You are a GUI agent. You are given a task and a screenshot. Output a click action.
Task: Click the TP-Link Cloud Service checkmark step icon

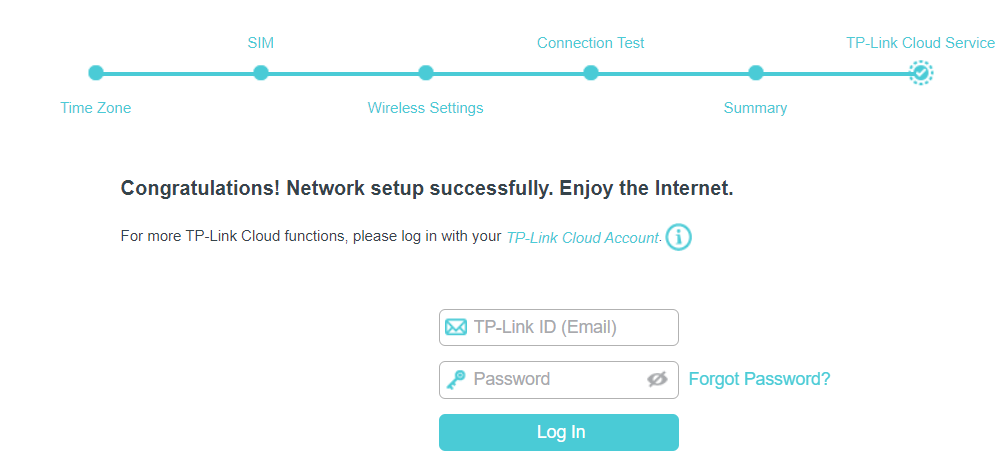pos(921,72)
